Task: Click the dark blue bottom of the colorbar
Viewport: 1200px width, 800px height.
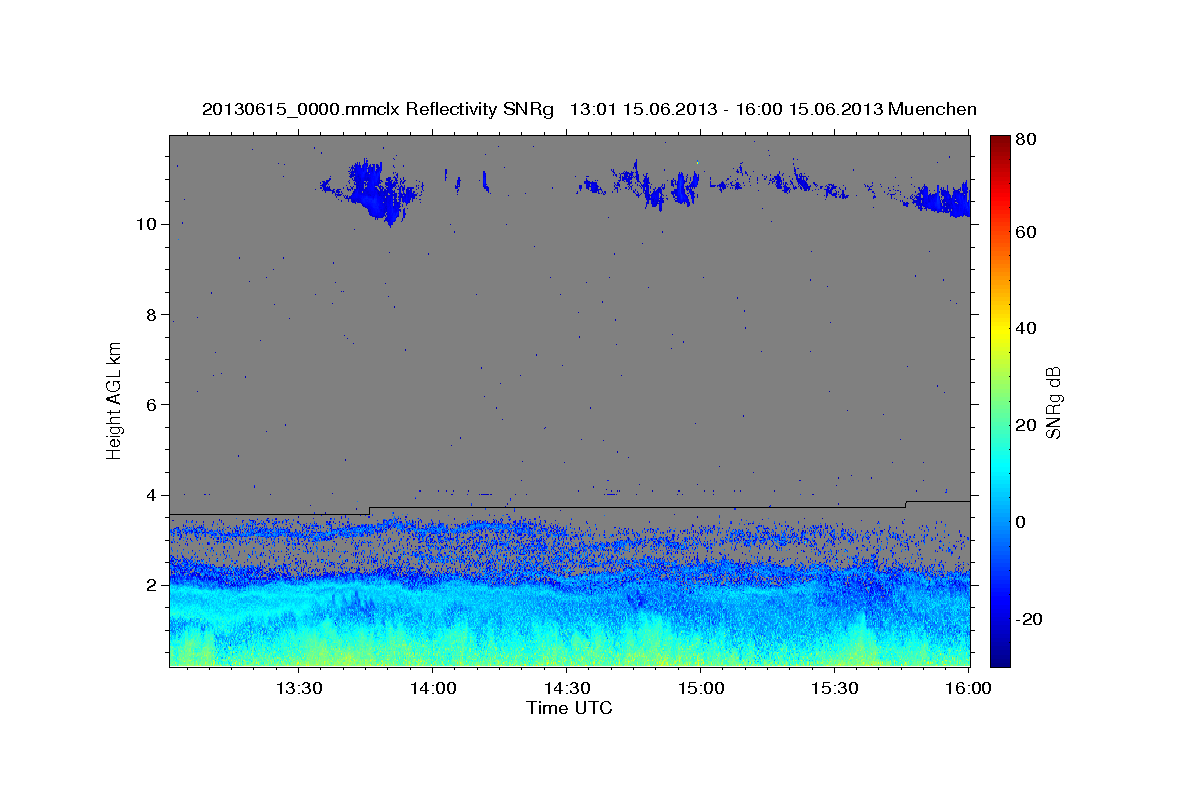Action: (x=1000, y=655)
